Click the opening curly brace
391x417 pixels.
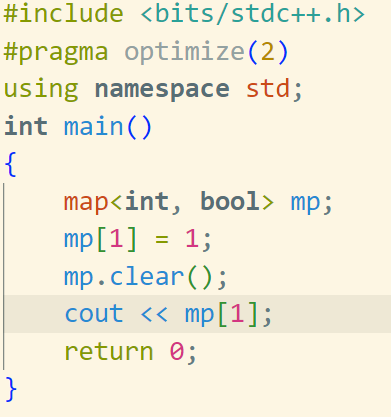[10, 164]
